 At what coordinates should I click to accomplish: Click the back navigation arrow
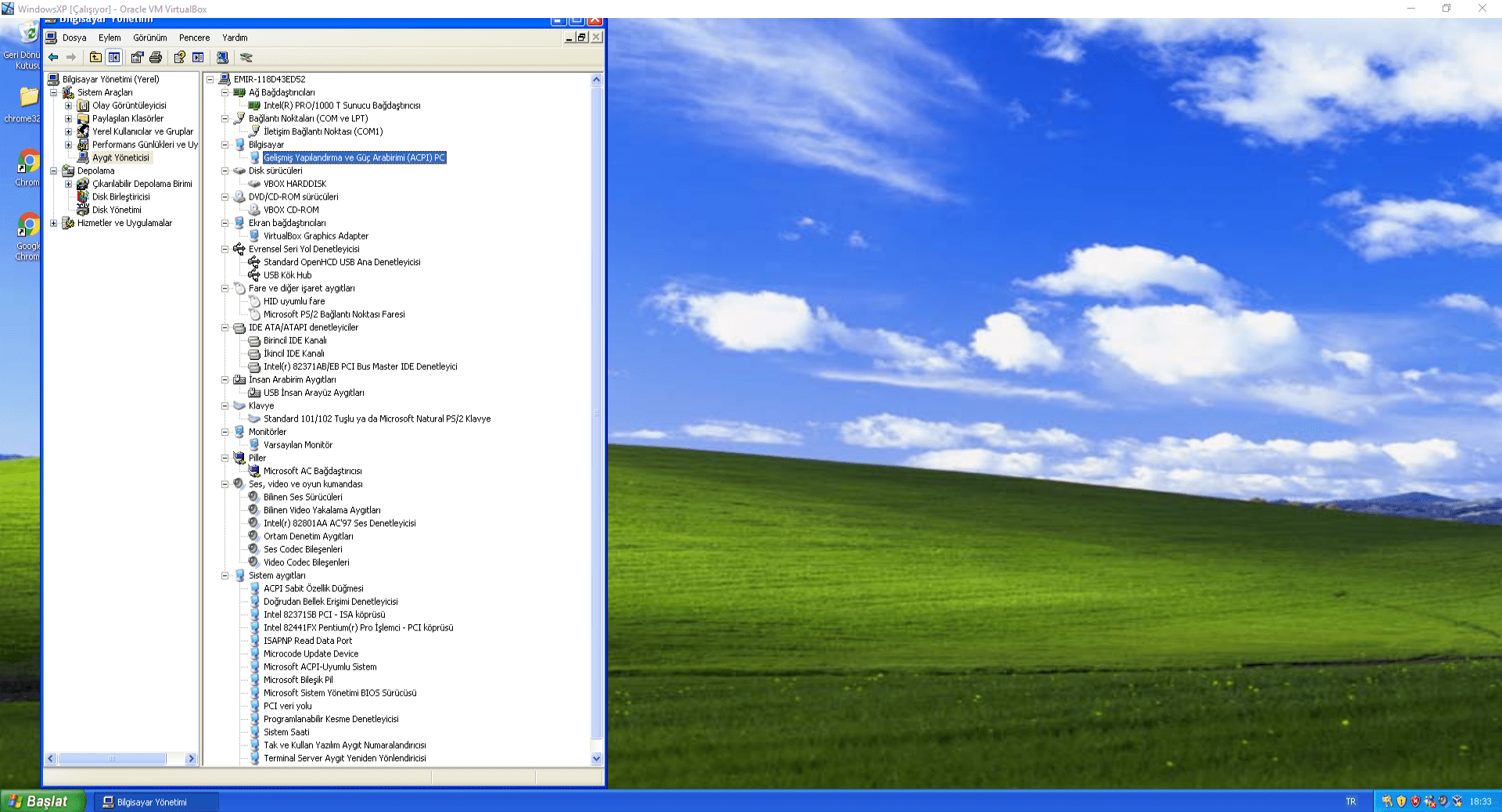(53, 57)
